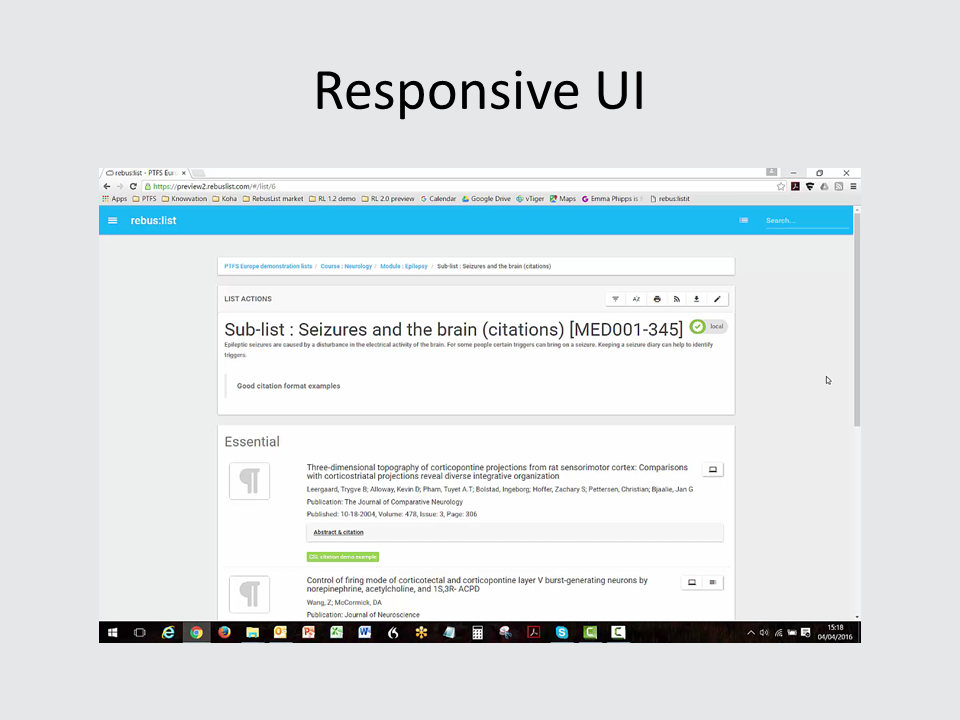Click the list view icon beside Search
The width and height of the screenshot is (960, 720).
743,220
